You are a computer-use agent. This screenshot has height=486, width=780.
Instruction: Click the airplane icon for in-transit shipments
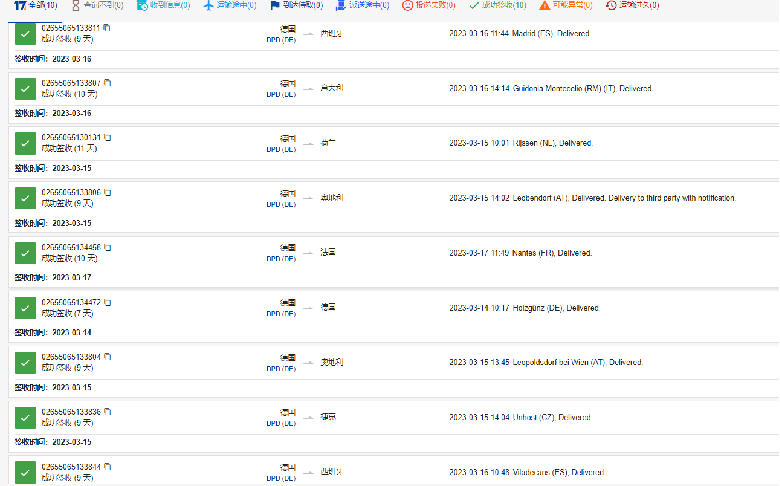tap(209, 5)
